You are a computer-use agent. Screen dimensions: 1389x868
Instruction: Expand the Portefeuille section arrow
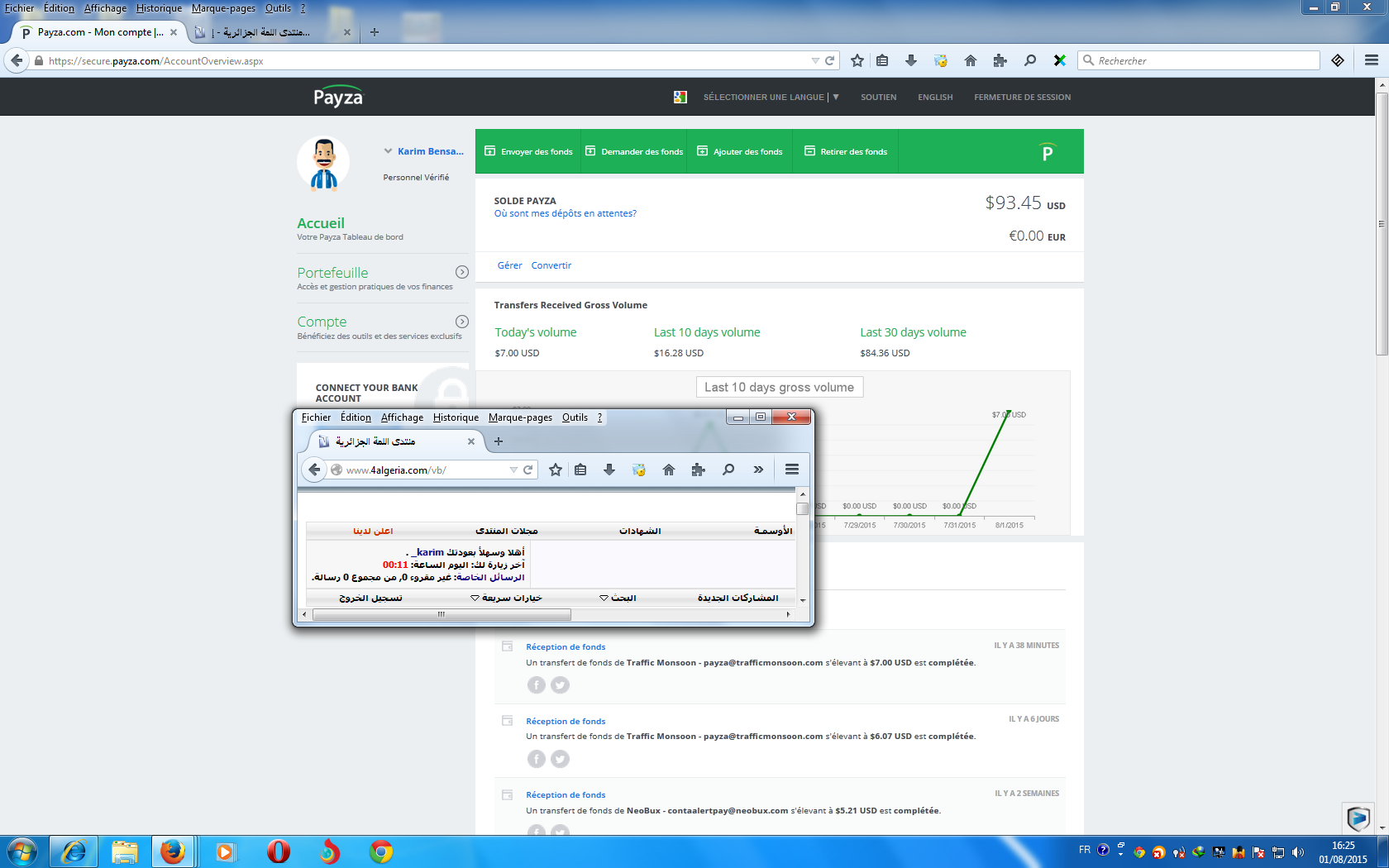[x=462, y=272]
